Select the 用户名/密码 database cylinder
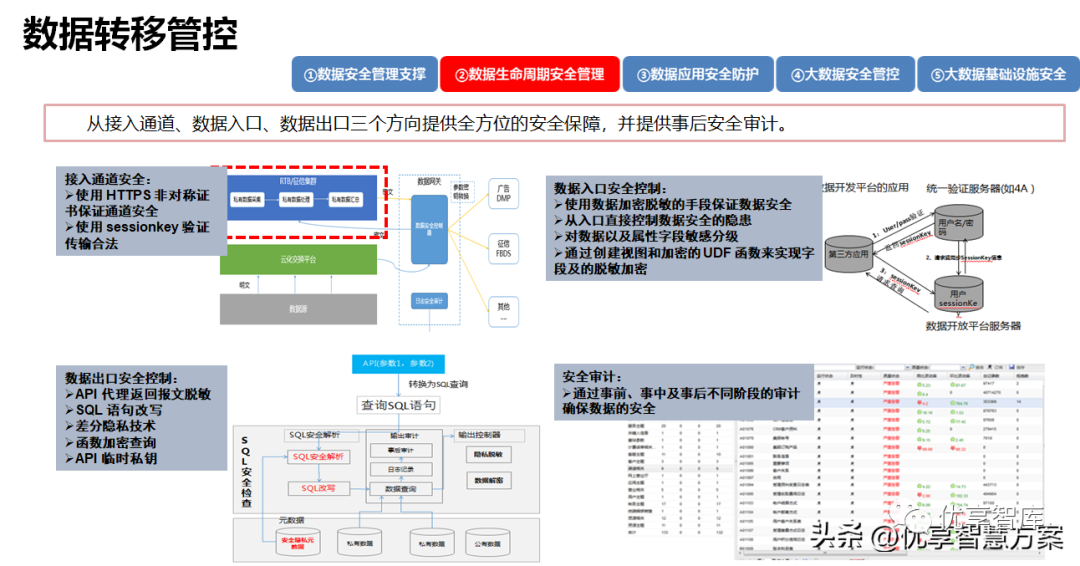Image resolution: width=1080 pixels, height=566 pixels. tap(957, 222)
